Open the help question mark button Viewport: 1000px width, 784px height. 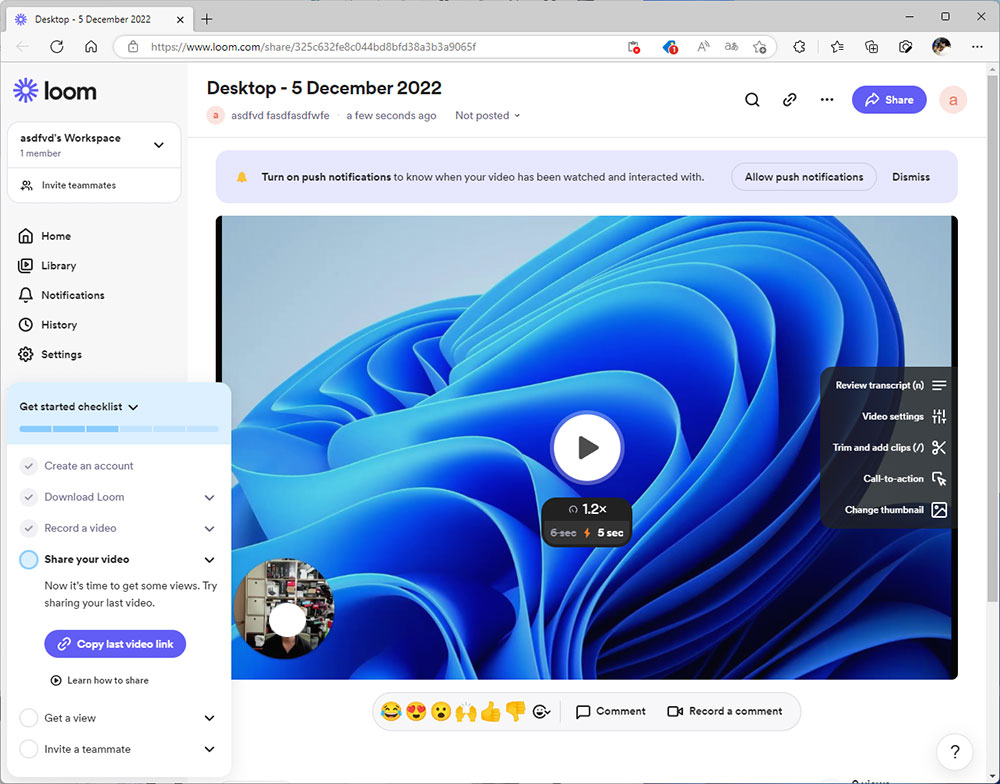pos(955,751)
